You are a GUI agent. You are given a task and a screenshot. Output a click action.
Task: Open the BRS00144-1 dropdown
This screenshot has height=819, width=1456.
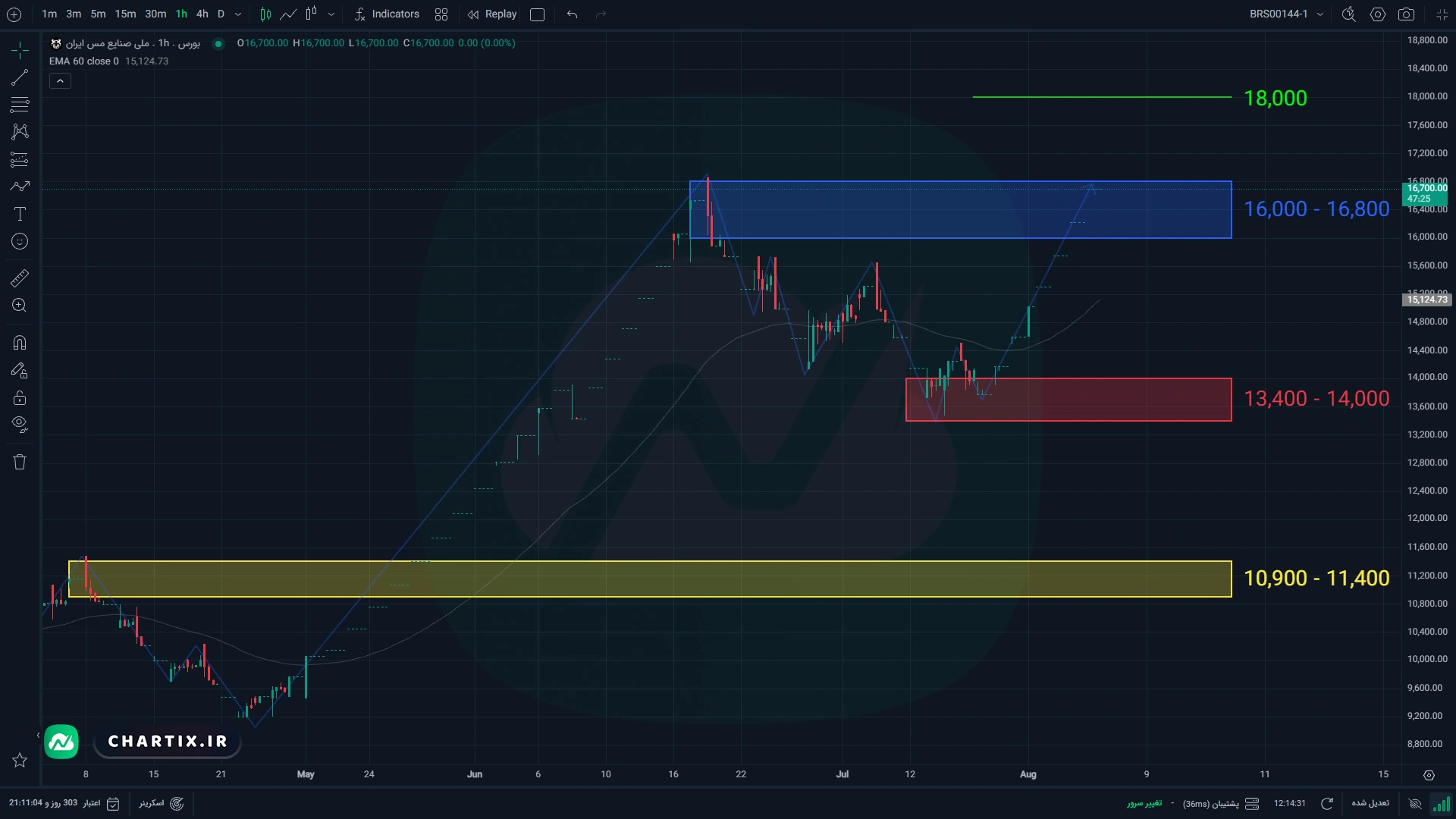tap(1287, 14)
